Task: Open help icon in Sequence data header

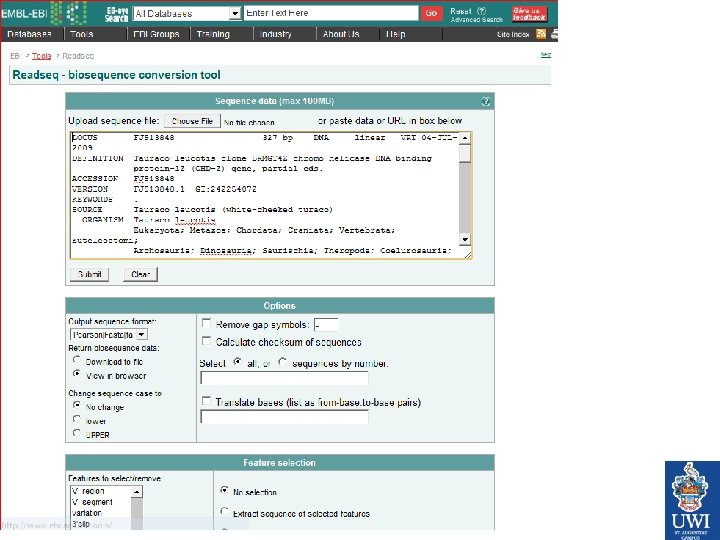Action: click(486, 101)
